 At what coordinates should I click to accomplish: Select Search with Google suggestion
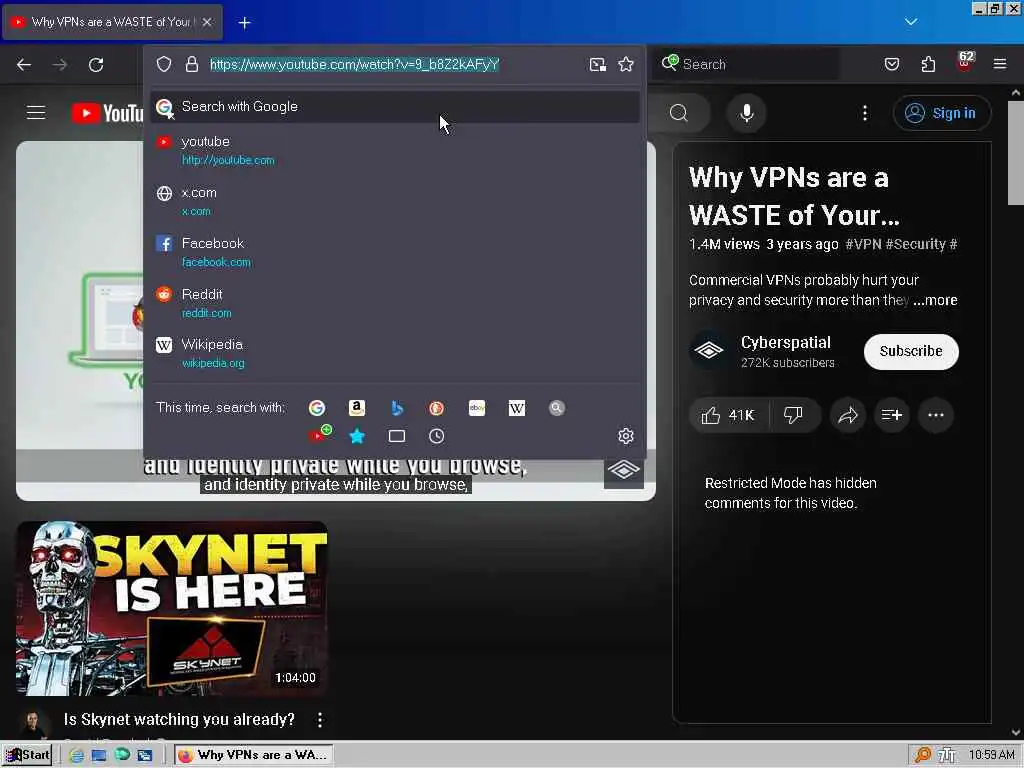tap(394, 106)
